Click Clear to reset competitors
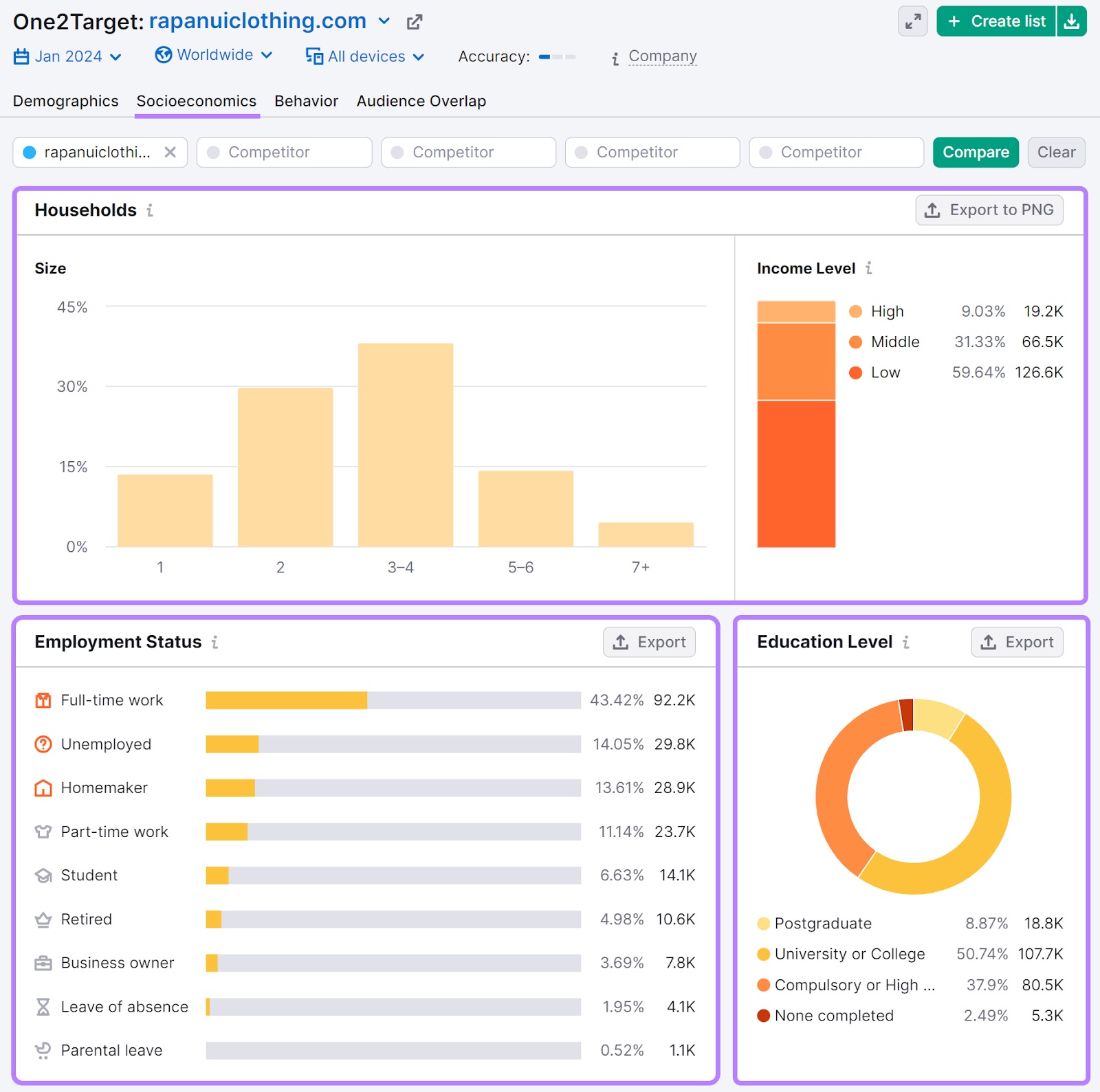 pyautogui.click(x=1056, y=152)
